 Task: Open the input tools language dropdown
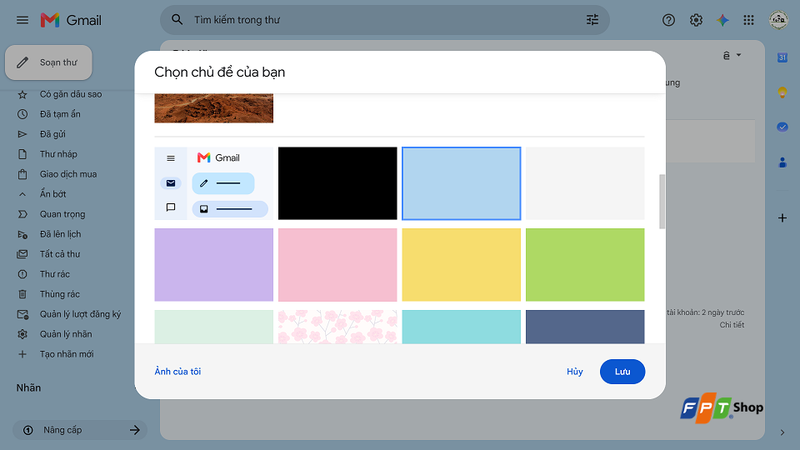[732, 55]
